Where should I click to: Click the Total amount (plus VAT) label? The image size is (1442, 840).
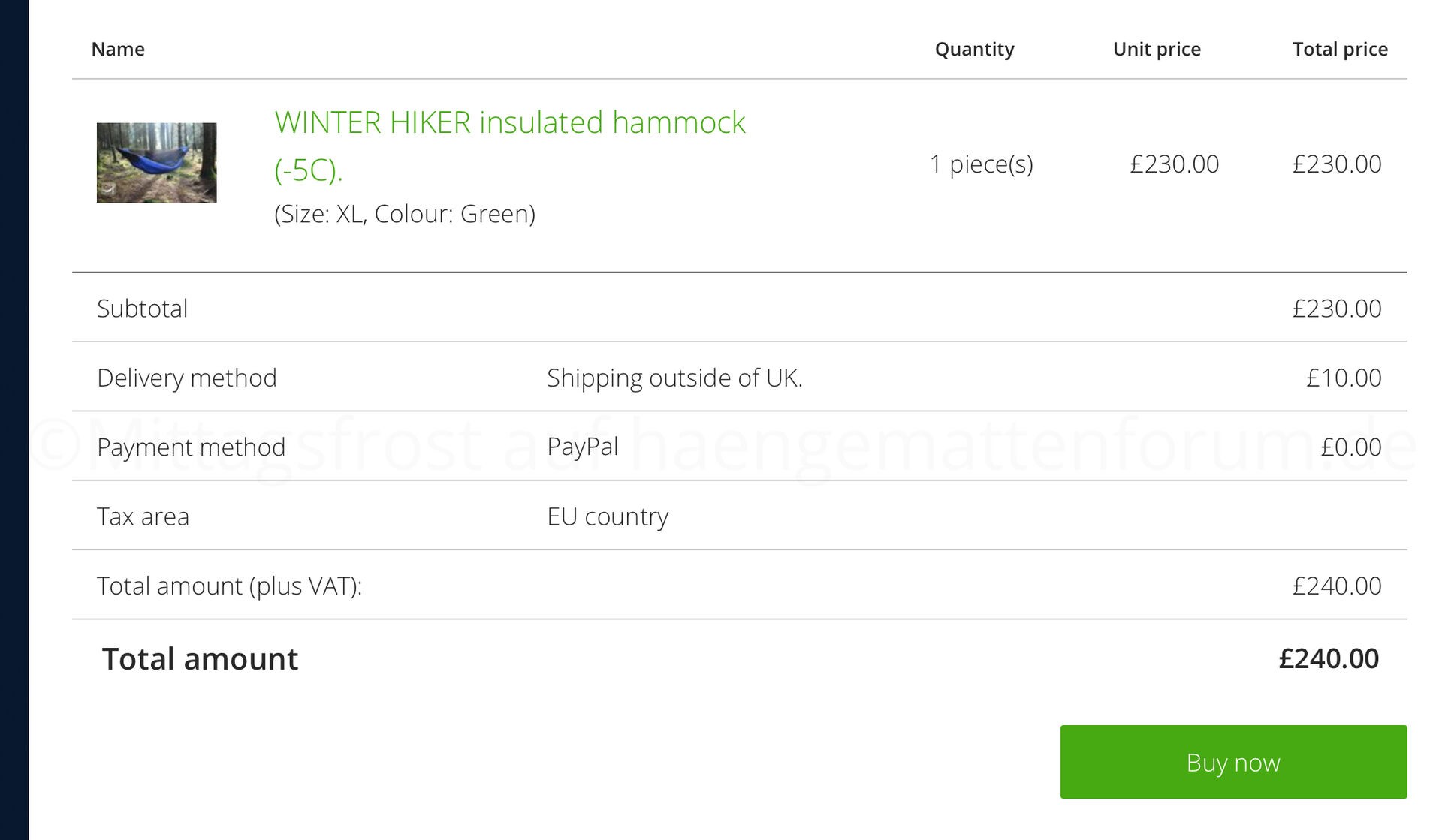pos(230,586)
